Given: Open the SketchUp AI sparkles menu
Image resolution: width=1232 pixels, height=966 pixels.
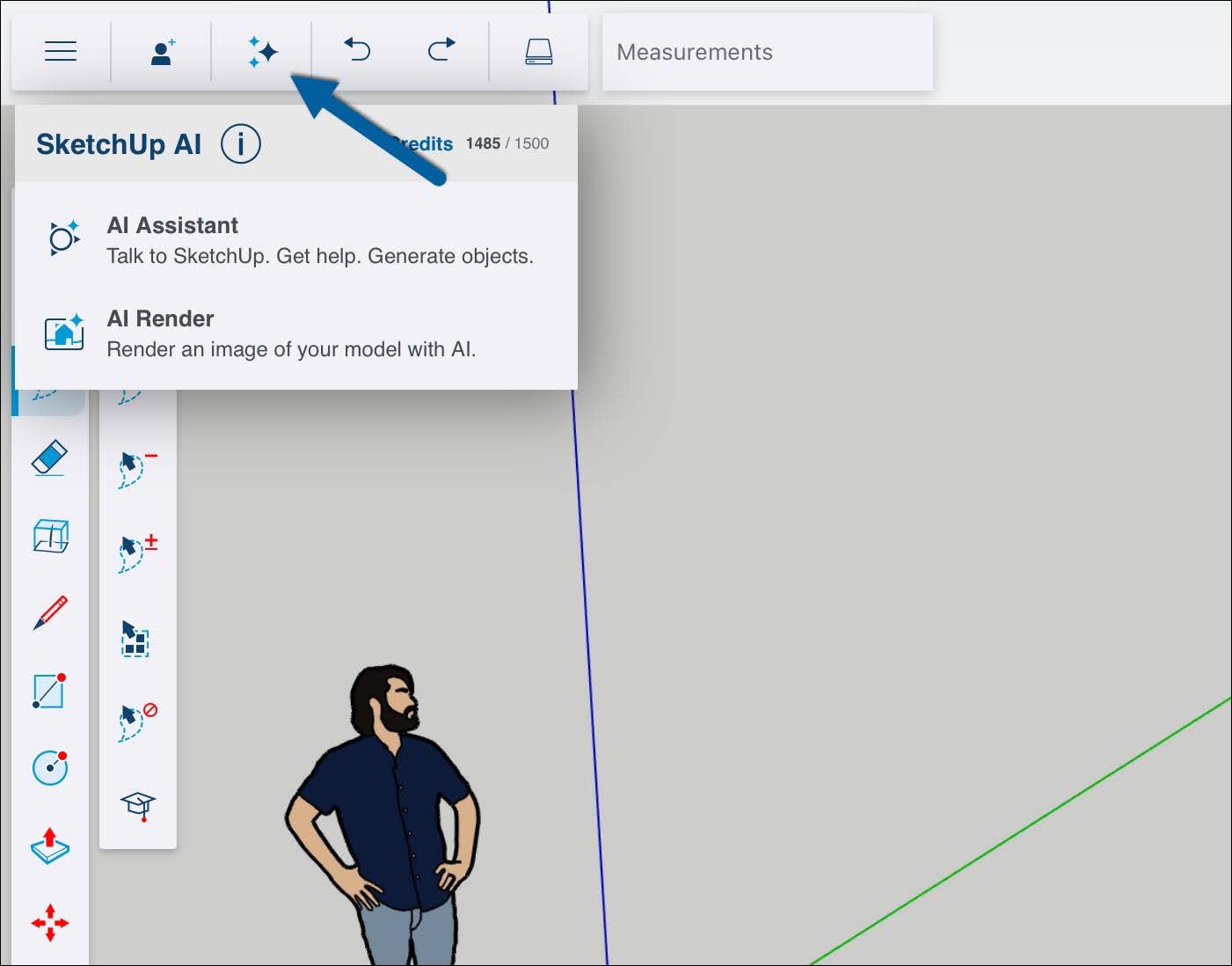Looking at the screenshot, I should tap(262, 50).
